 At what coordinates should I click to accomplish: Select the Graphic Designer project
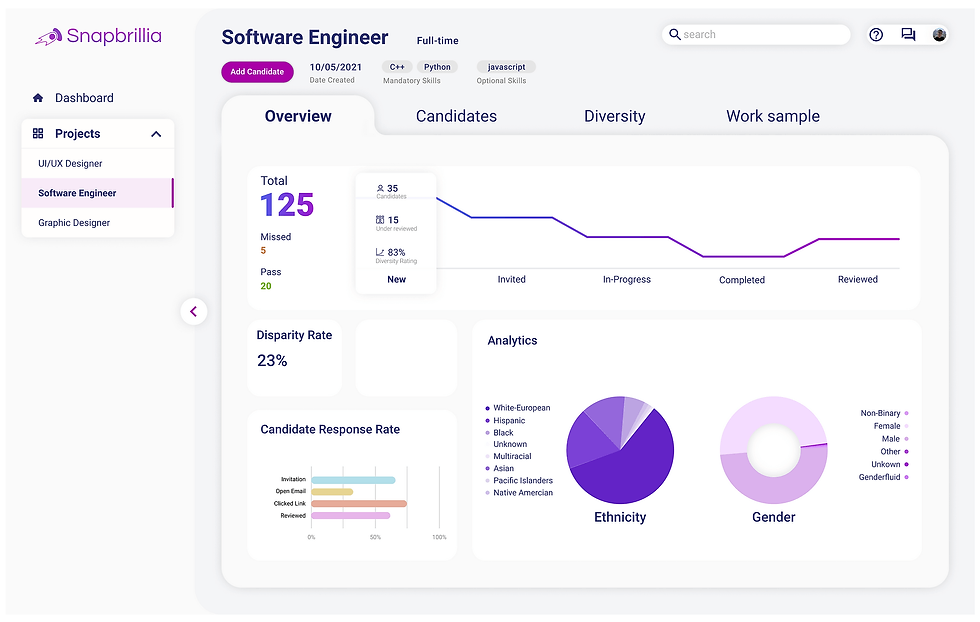[98, 223]
